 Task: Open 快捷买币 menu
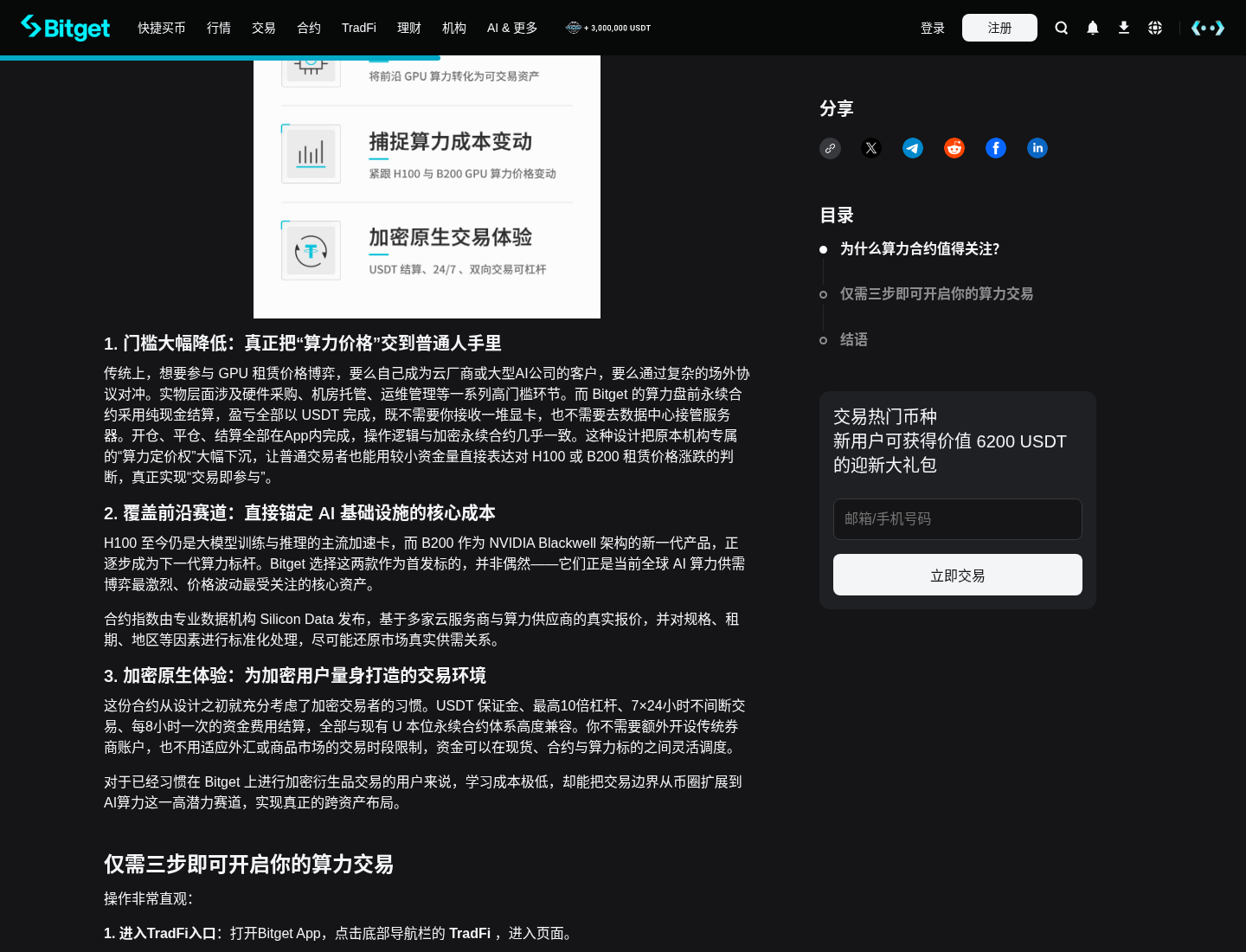point(162,28)
